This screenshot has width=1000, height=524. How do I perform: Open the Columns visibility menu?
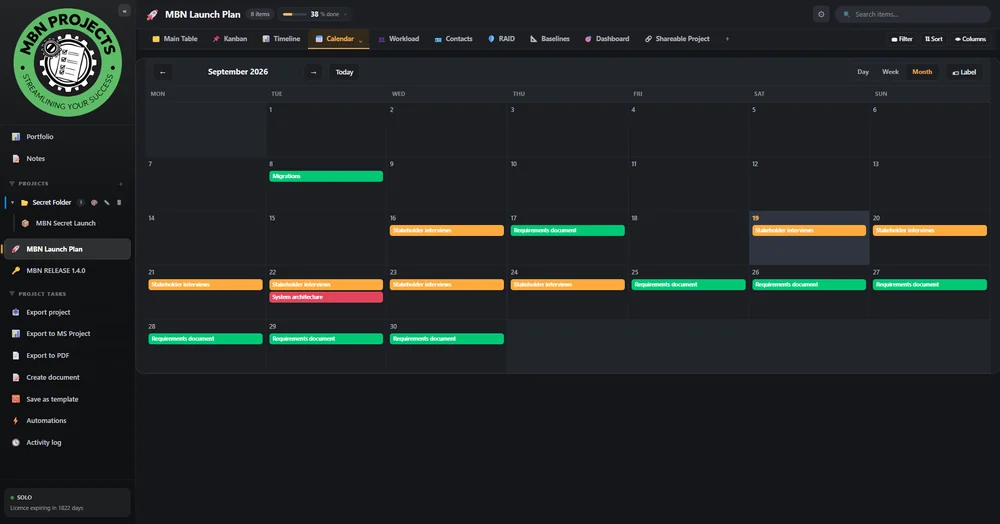[970, 39]
